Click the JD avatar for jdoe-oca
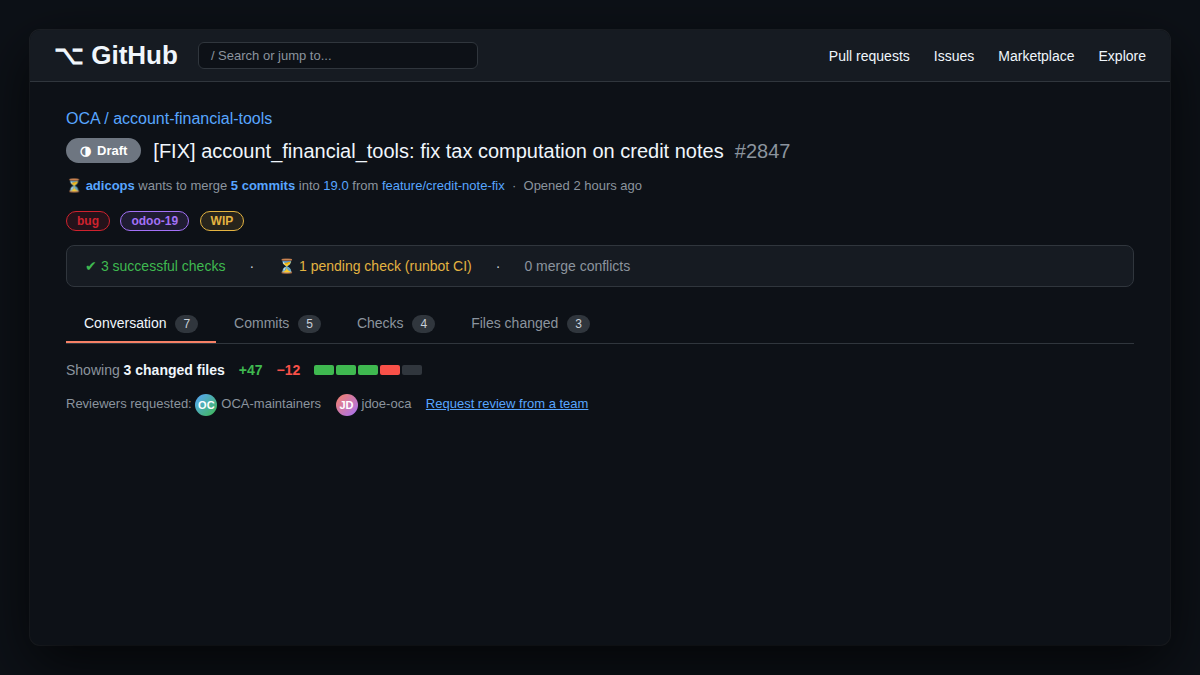Viewport: 1200px width, 675px height. coord(346,404)
